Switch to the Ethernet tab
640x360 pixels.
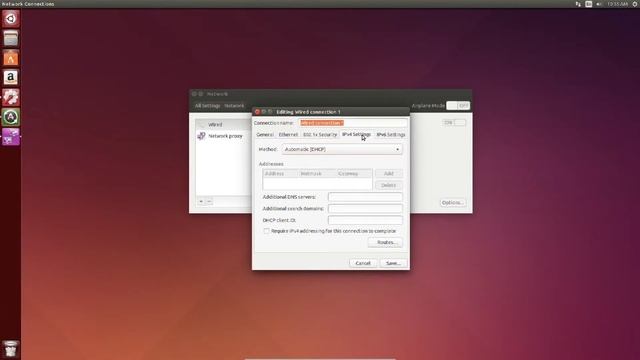tap(288, 135)
